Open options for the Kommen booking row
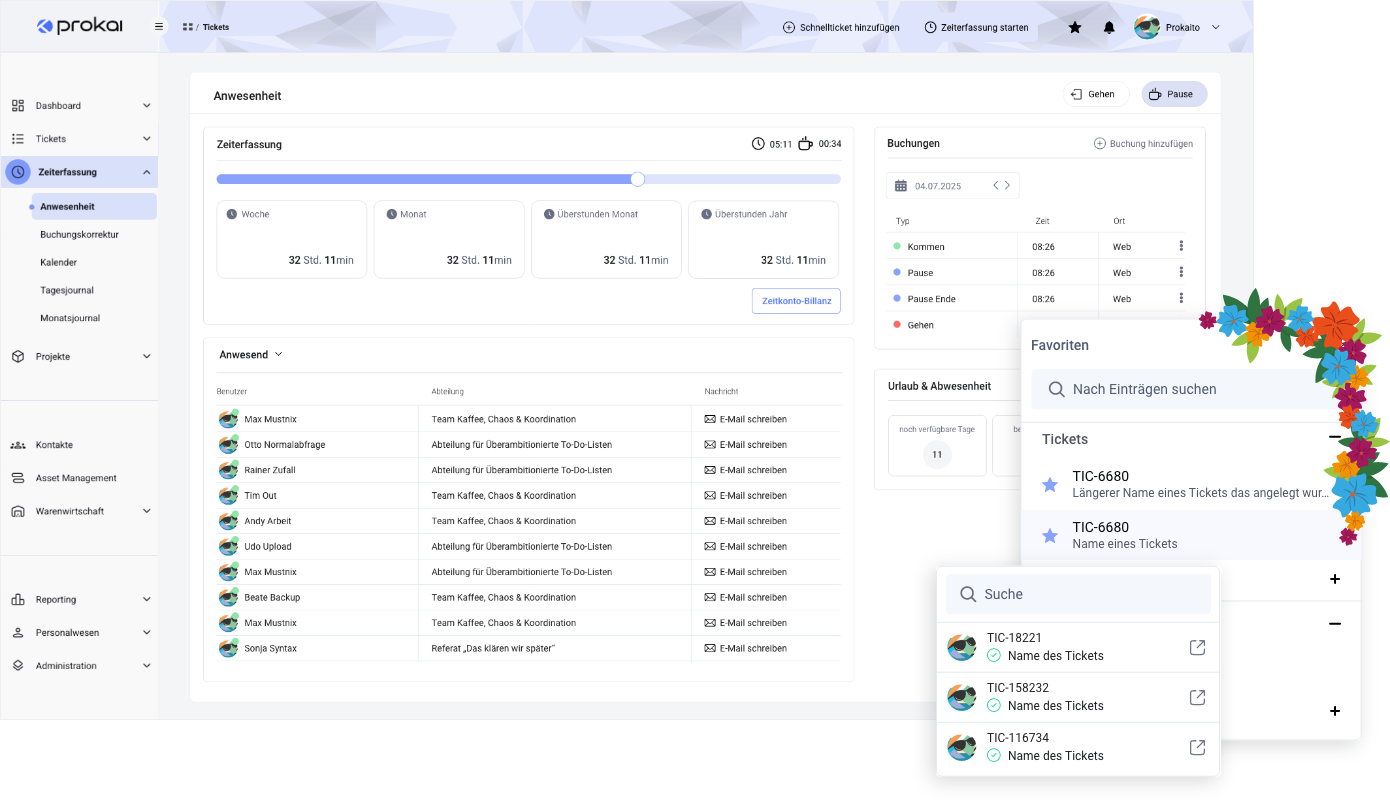Viewport: 1390px width, 811px height. [1181, 246]
